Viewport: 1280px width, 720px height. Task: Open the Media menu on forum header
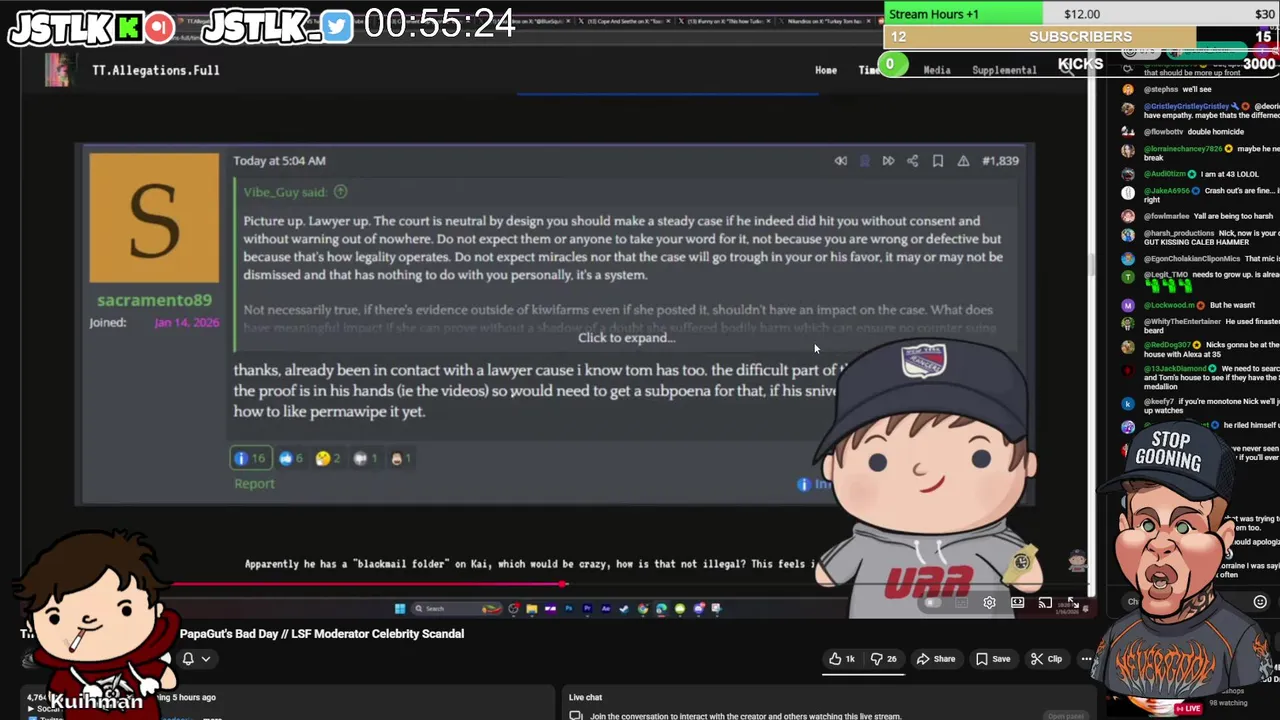pyautogui.click(x=937, y=70)
